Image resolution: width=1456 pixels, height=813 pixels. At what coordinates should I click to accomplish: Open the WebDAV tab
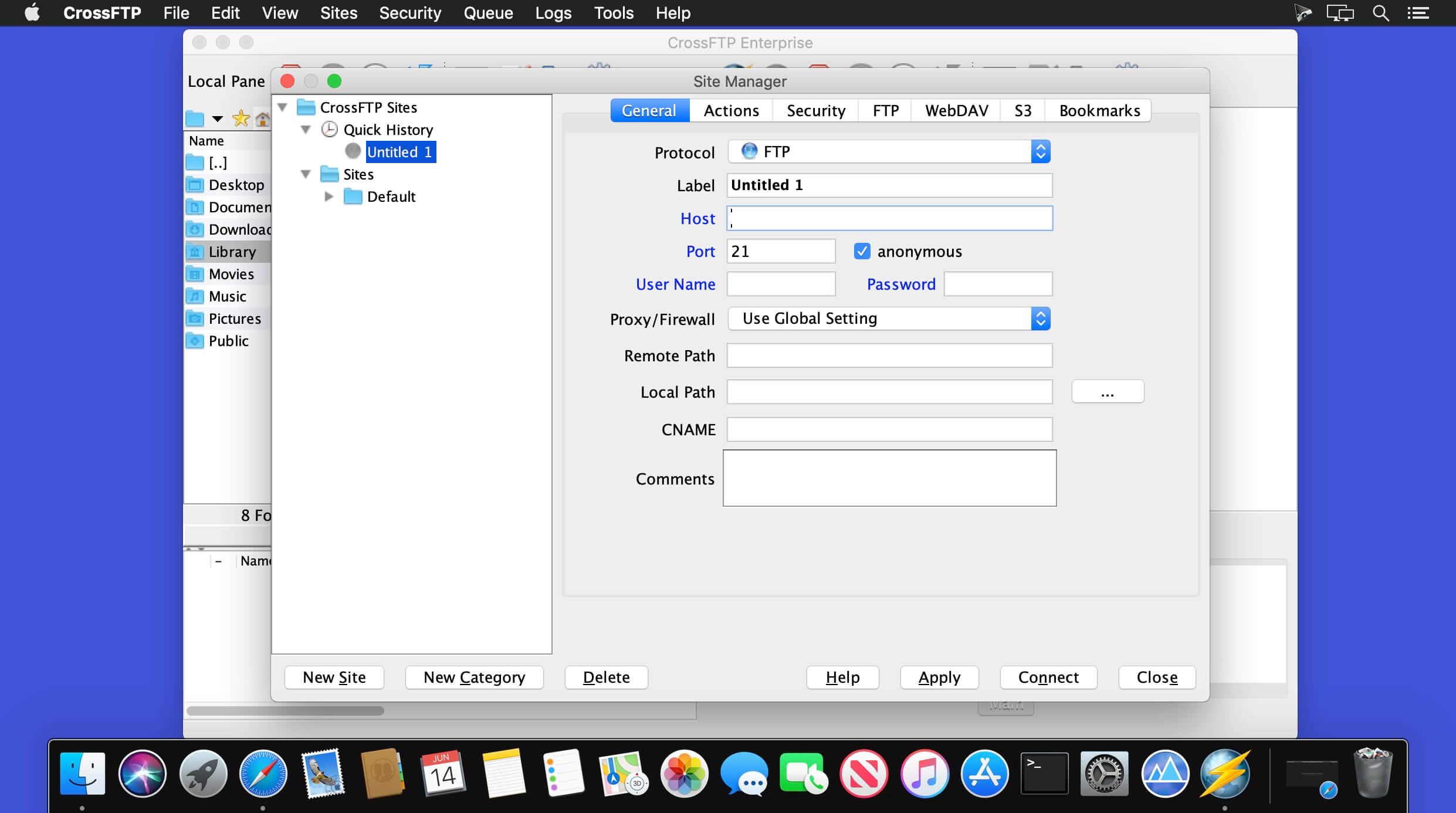(x=956, y=111)
